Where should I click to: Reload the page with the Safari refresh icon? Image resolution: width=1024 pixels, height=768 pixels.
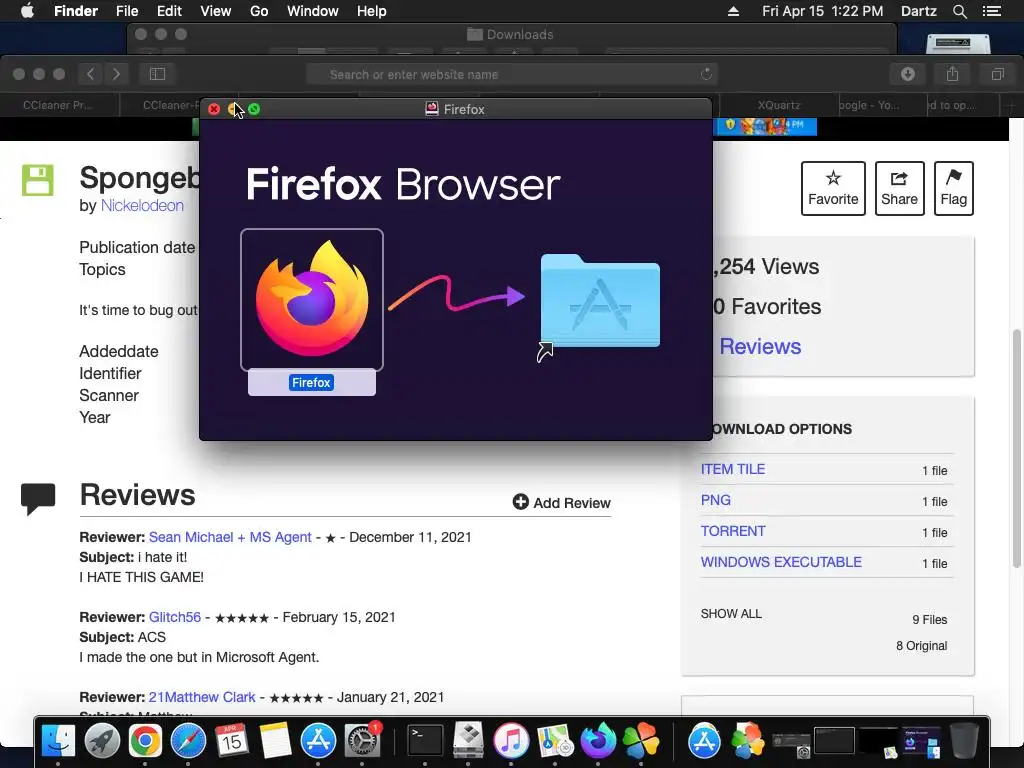706,74
